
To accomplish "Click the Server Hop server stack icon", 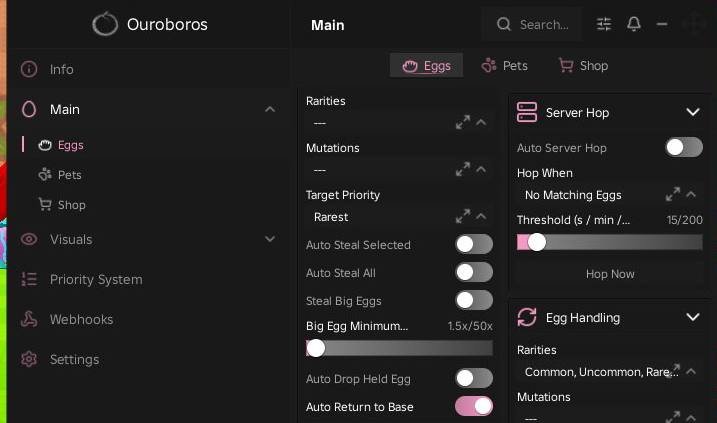I will (x=526, y=112).
